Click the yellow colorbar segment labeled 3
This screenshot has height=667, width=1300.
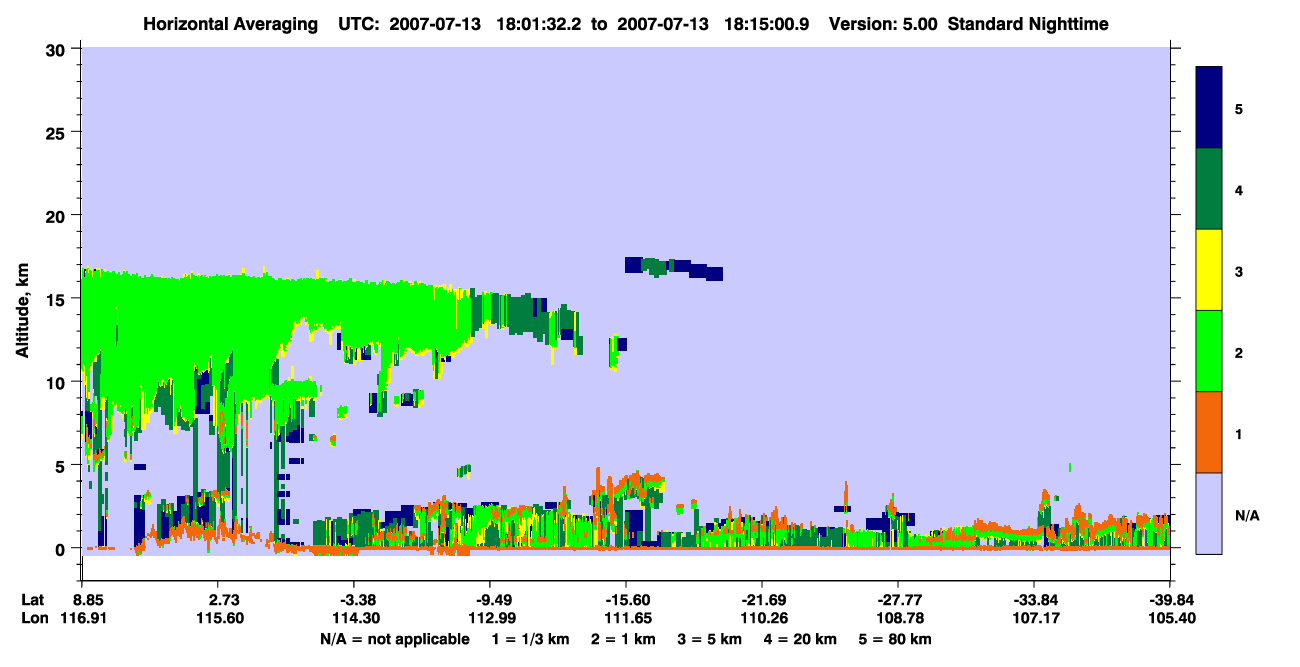click(1209, 270)
